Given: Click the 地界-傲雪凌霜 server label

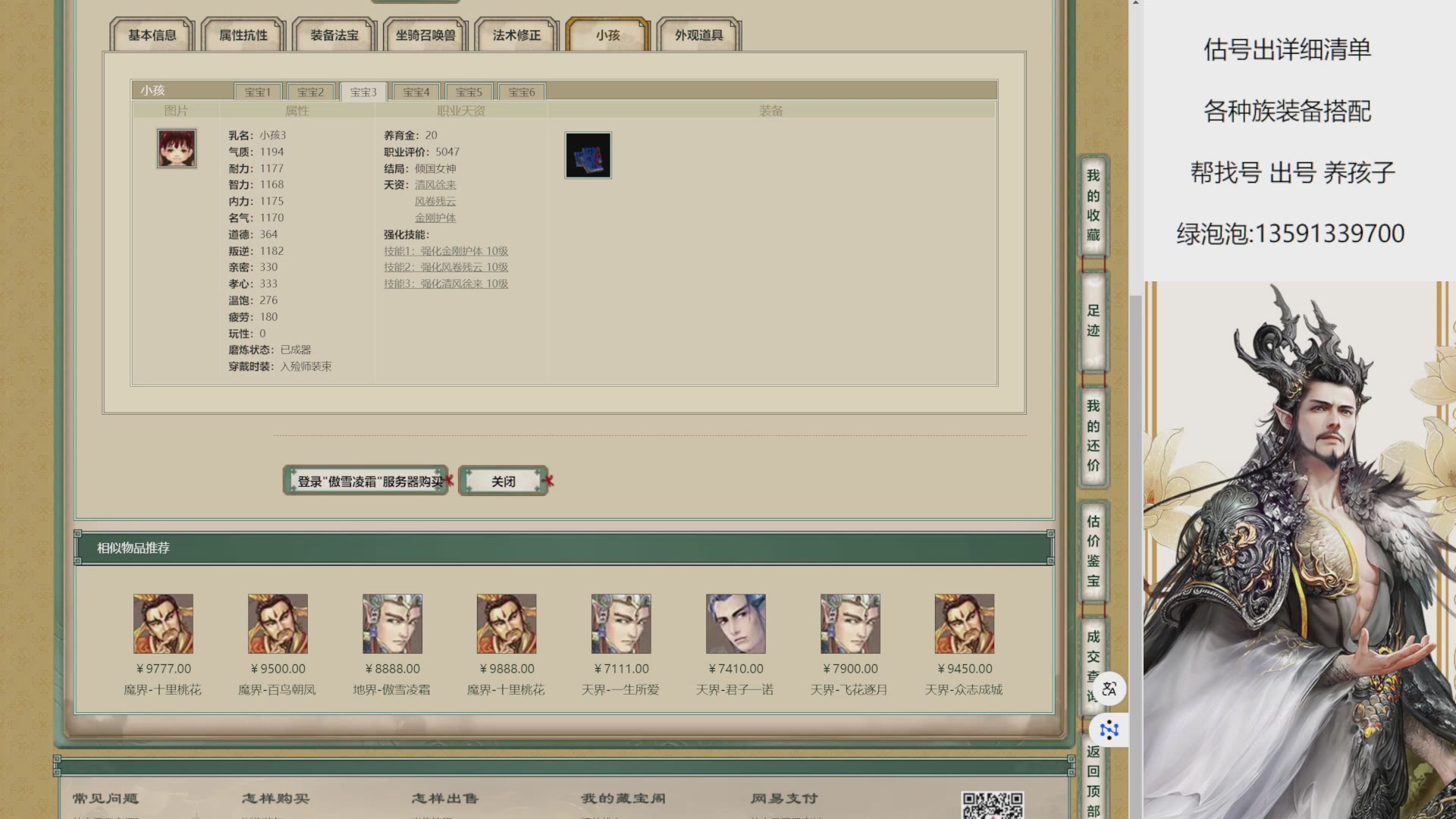Looking at the screenshot, I should 391,689.
